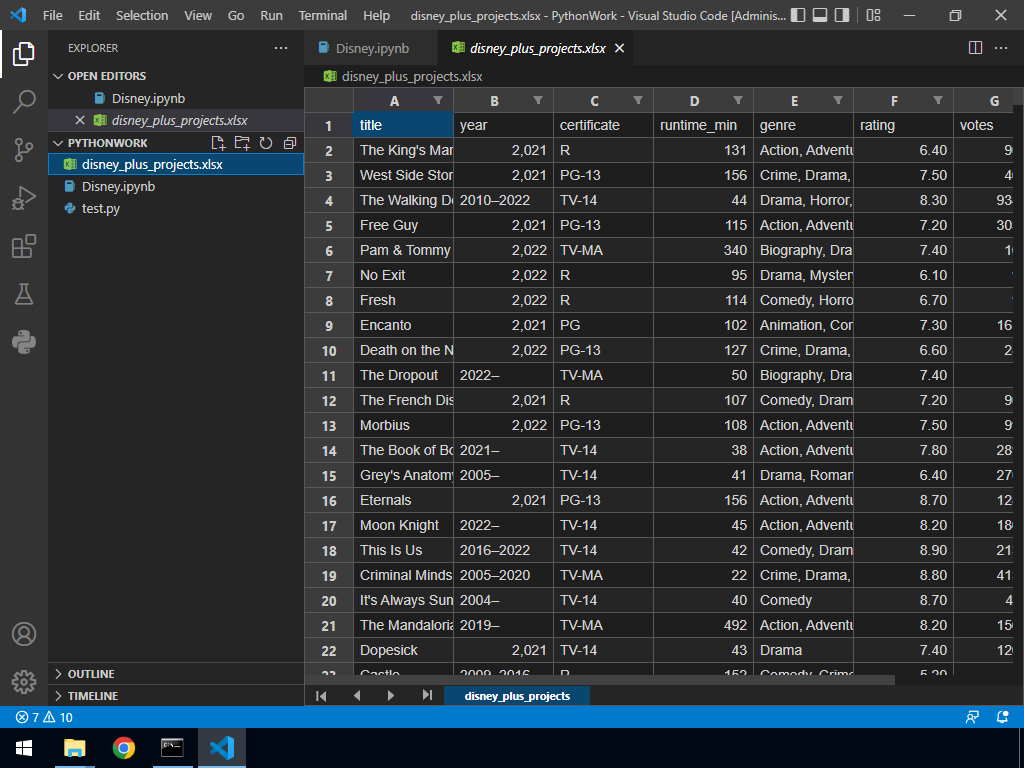Open filter dropdown on column D
The height and width of the screenshot is (768, 1024).
pos(738,100)
